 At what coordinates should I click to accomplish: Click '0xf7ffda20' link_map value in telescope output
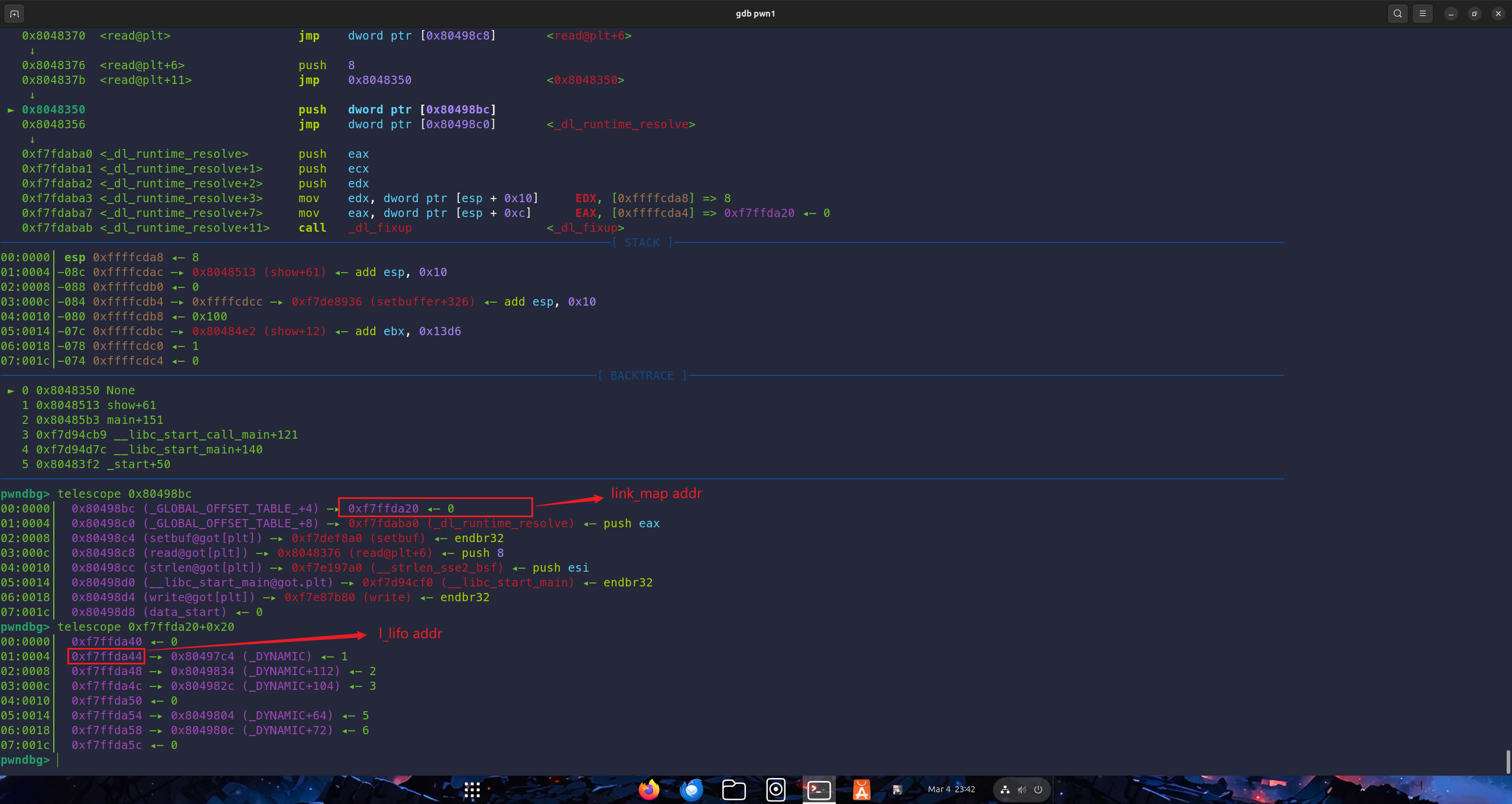point(383,509)
